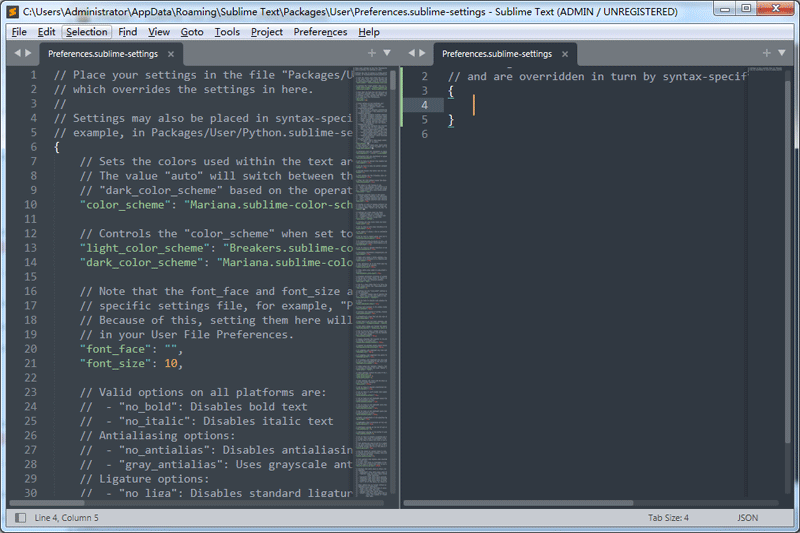This screenshot has width=800, height=533.
Task: Go to next tab in right pane
Action: (423, 53)
